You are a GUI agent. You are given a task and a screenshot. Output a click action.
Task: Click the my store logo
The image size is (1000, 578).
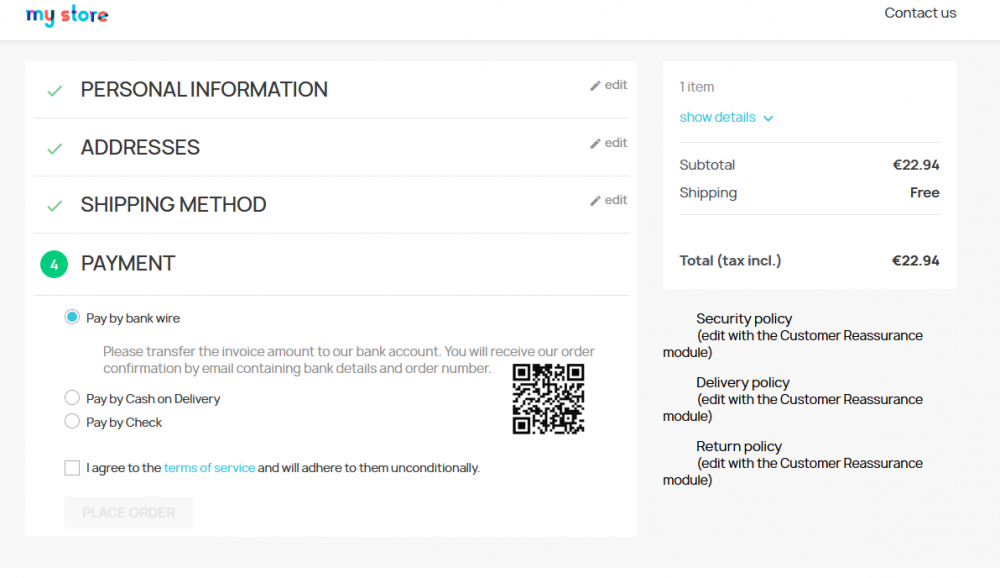click(66, 16)
